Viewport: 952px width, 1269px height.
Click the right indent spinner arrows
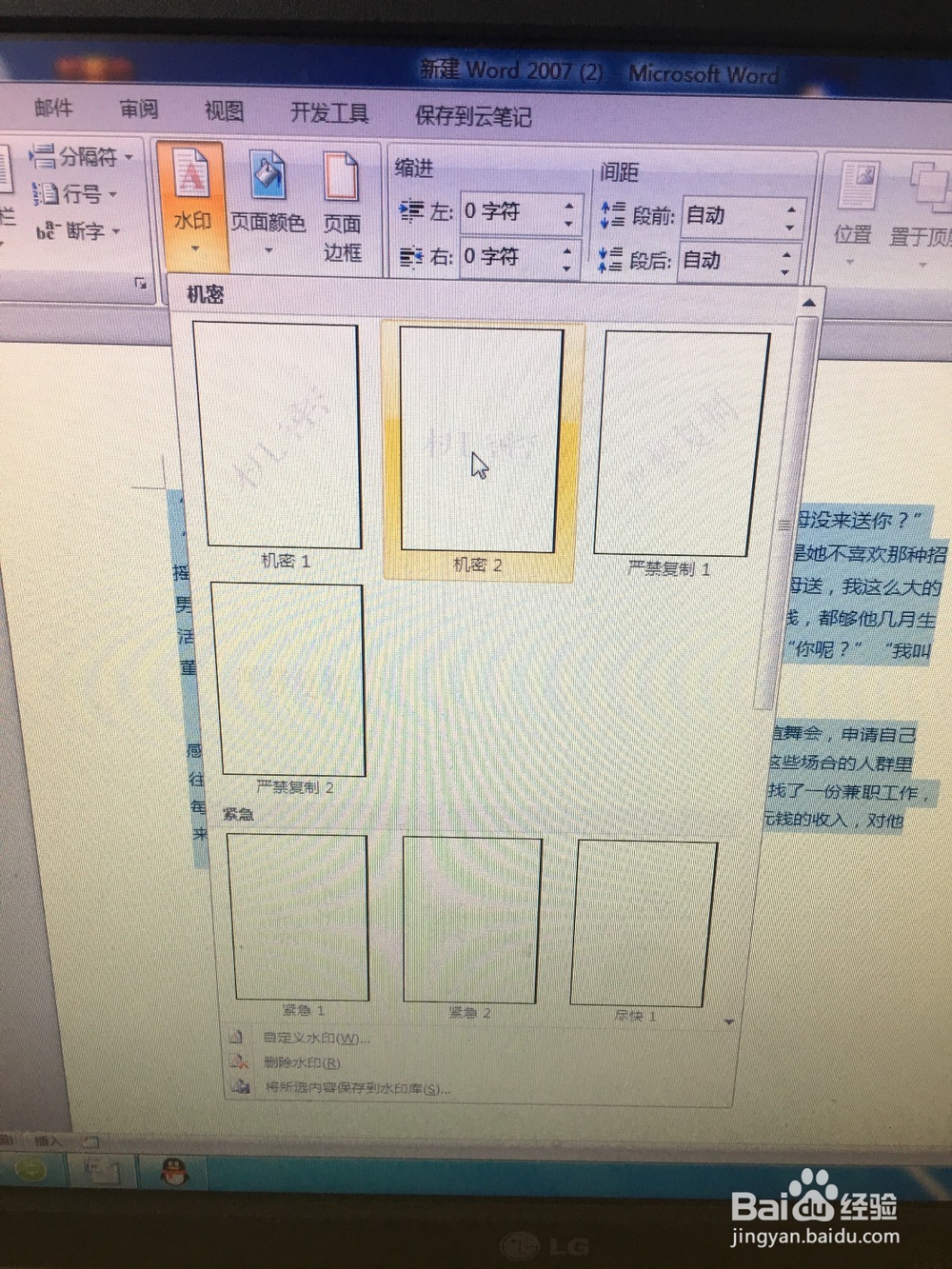coord(567,258)
